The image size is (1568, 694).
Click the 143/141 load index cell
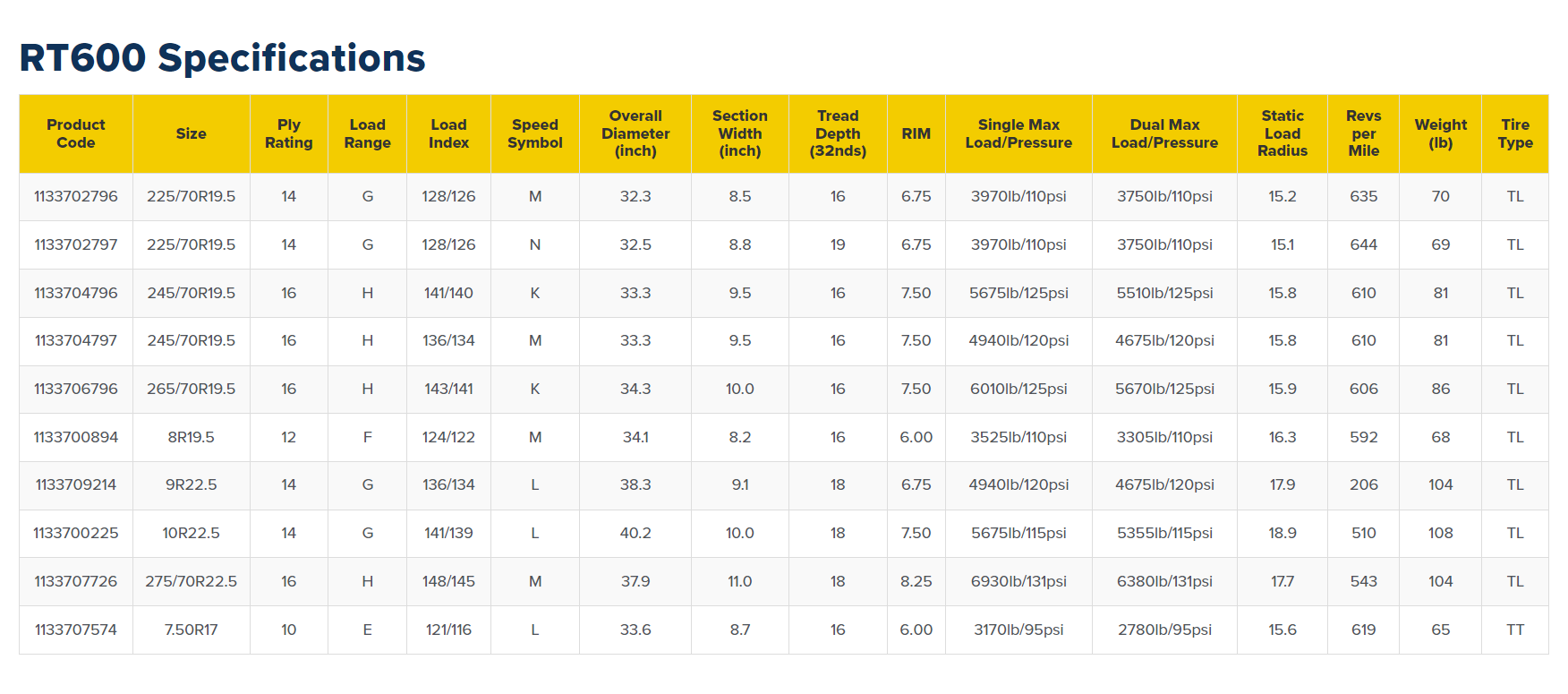(448, 389)
